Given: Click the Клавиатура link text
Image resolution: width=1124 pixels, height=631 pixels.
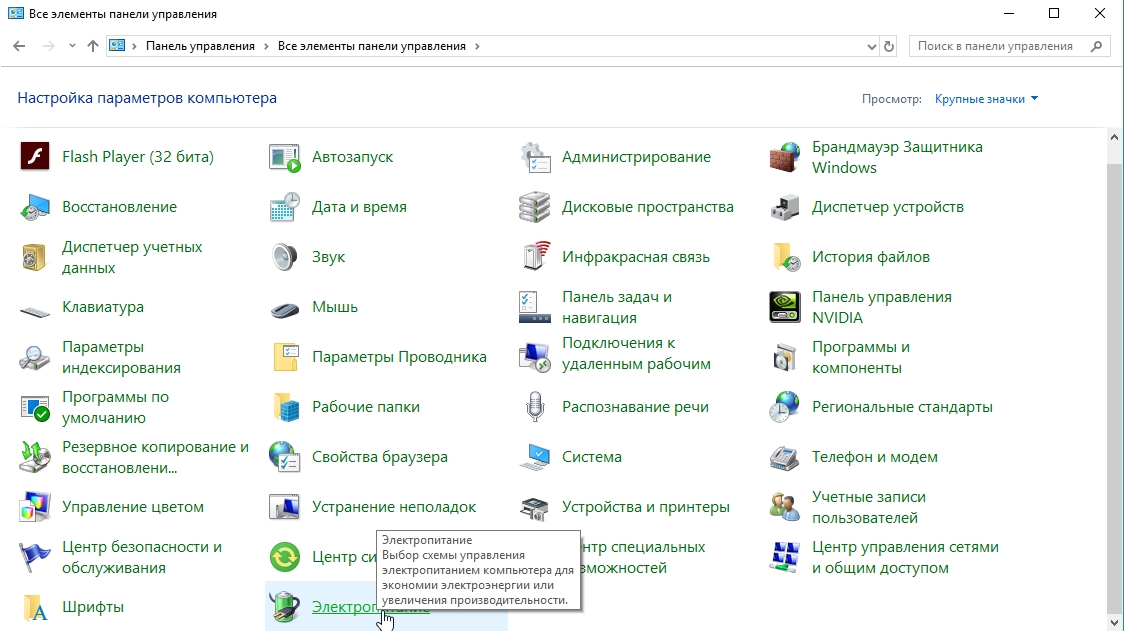Looking at the screenshot, I should tap(103, 307).
